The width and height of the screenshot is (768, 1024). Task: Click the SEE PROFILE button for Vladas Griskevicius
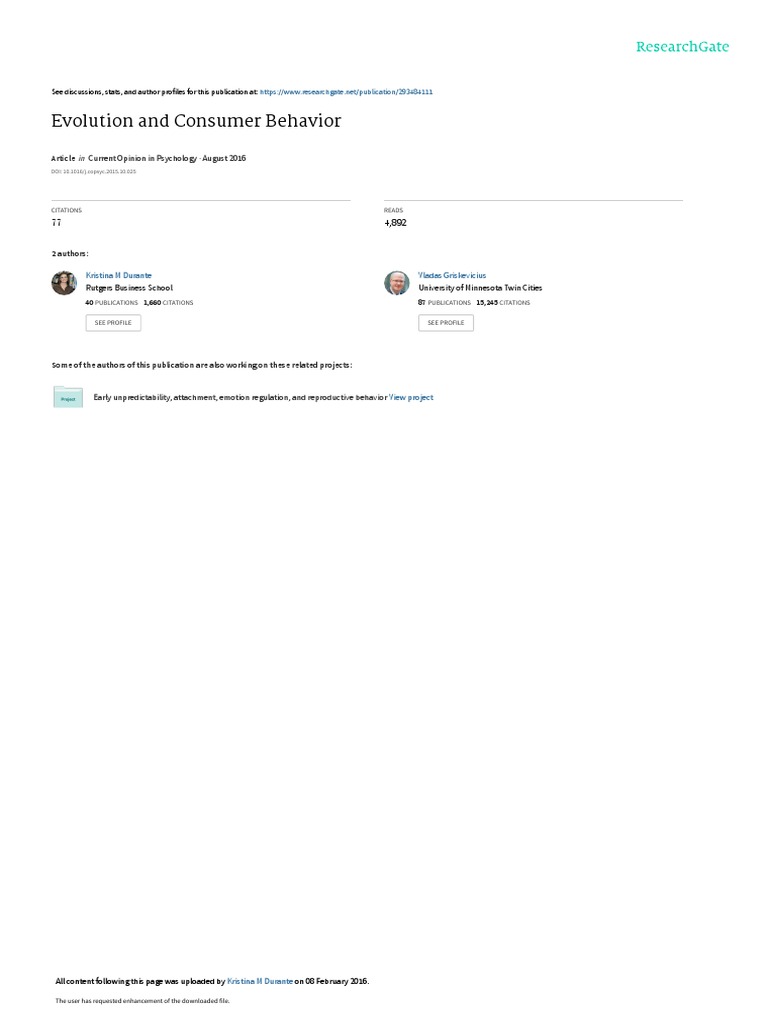(x=446, y=323)
